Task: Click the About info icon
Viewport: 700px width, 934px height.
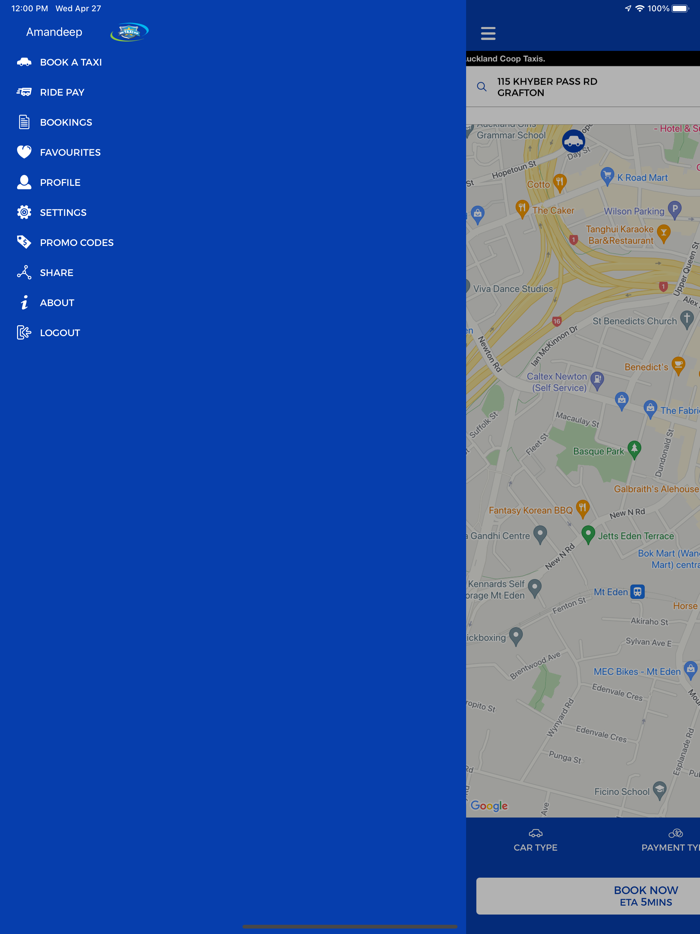Action: tap(24, 303)
